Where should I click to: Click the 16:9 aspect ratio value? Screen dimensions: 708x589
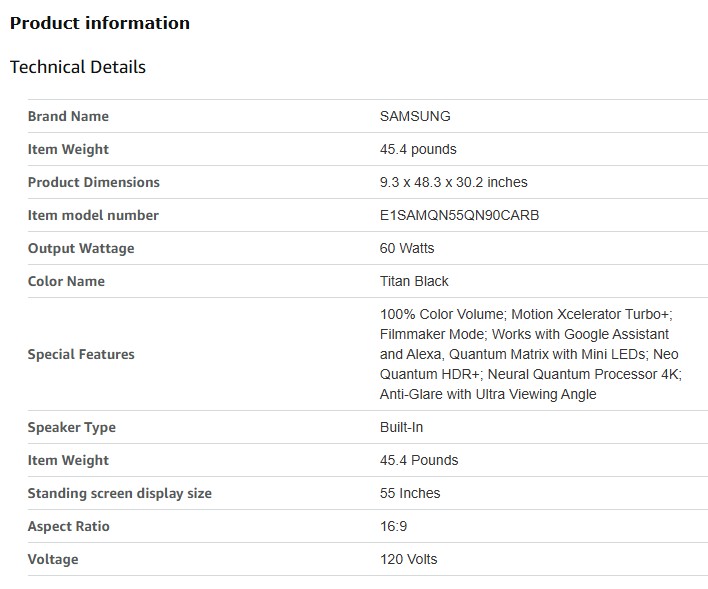(x=394, y=526)
